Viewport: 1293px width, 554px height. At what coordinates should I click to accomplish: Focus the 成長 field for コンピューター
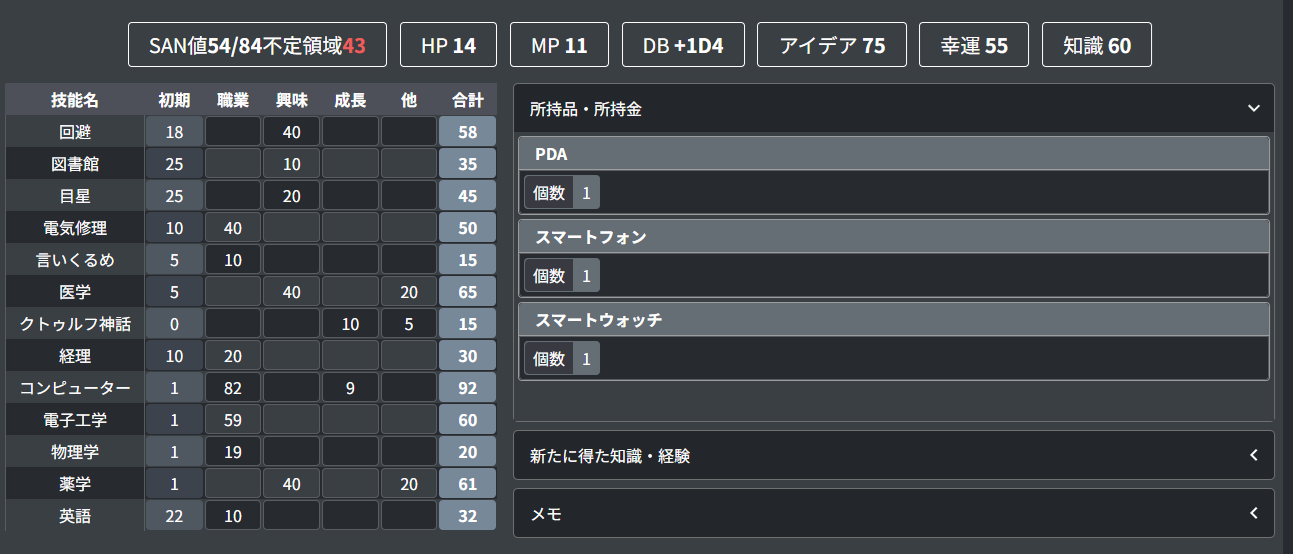[350, 388]
